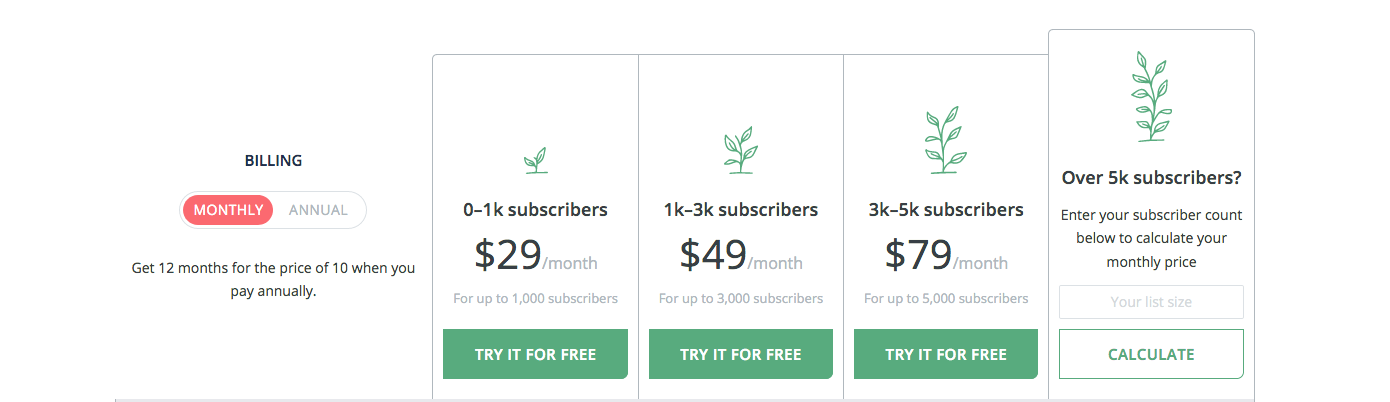Click the Over 5k subscribers? heading

coord(1151,178)
